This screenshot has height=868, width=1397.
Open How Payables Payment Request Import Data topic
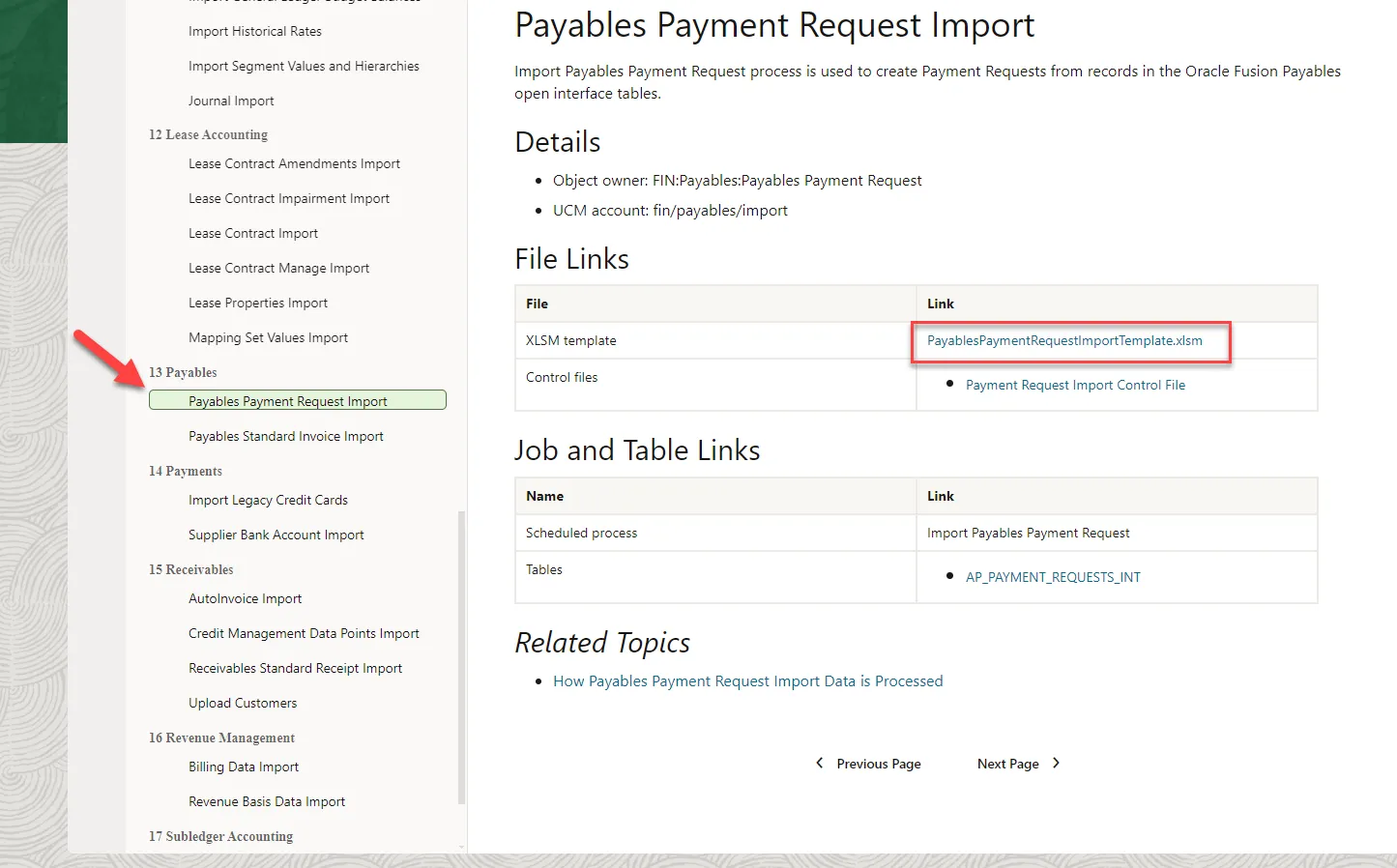pyautogui.click(x=747, y=681)
